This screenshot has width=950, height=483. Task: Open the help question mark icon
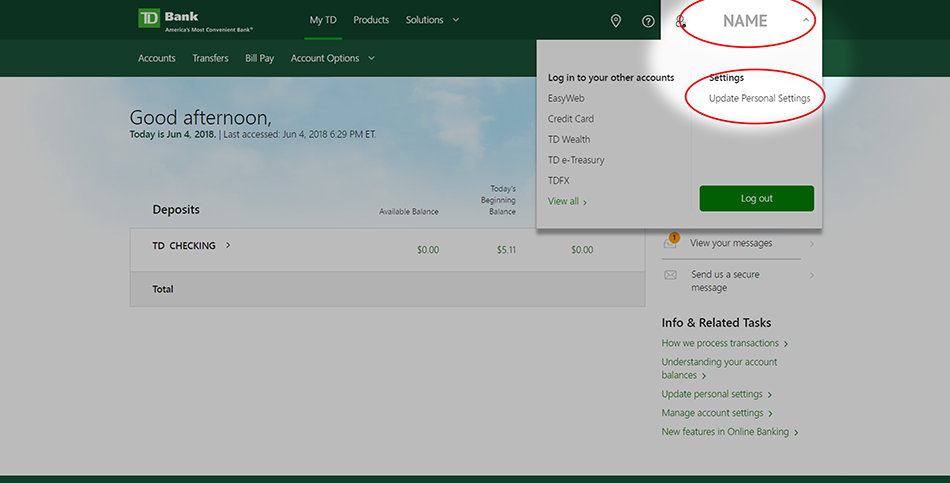648,21
